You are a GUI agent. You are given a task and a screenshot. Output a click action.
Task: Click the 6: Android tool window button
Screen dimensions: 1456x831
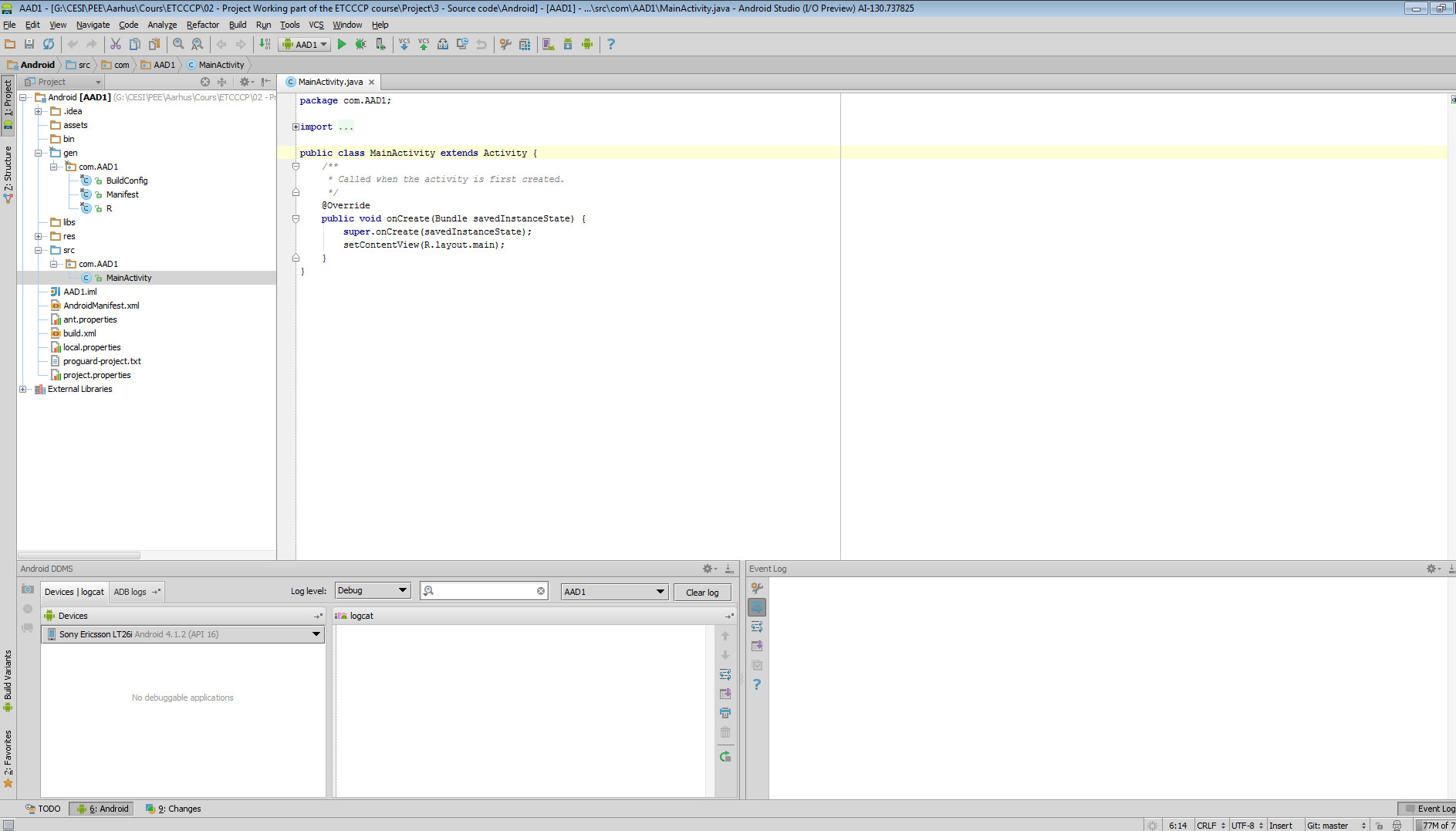point(102,809)
